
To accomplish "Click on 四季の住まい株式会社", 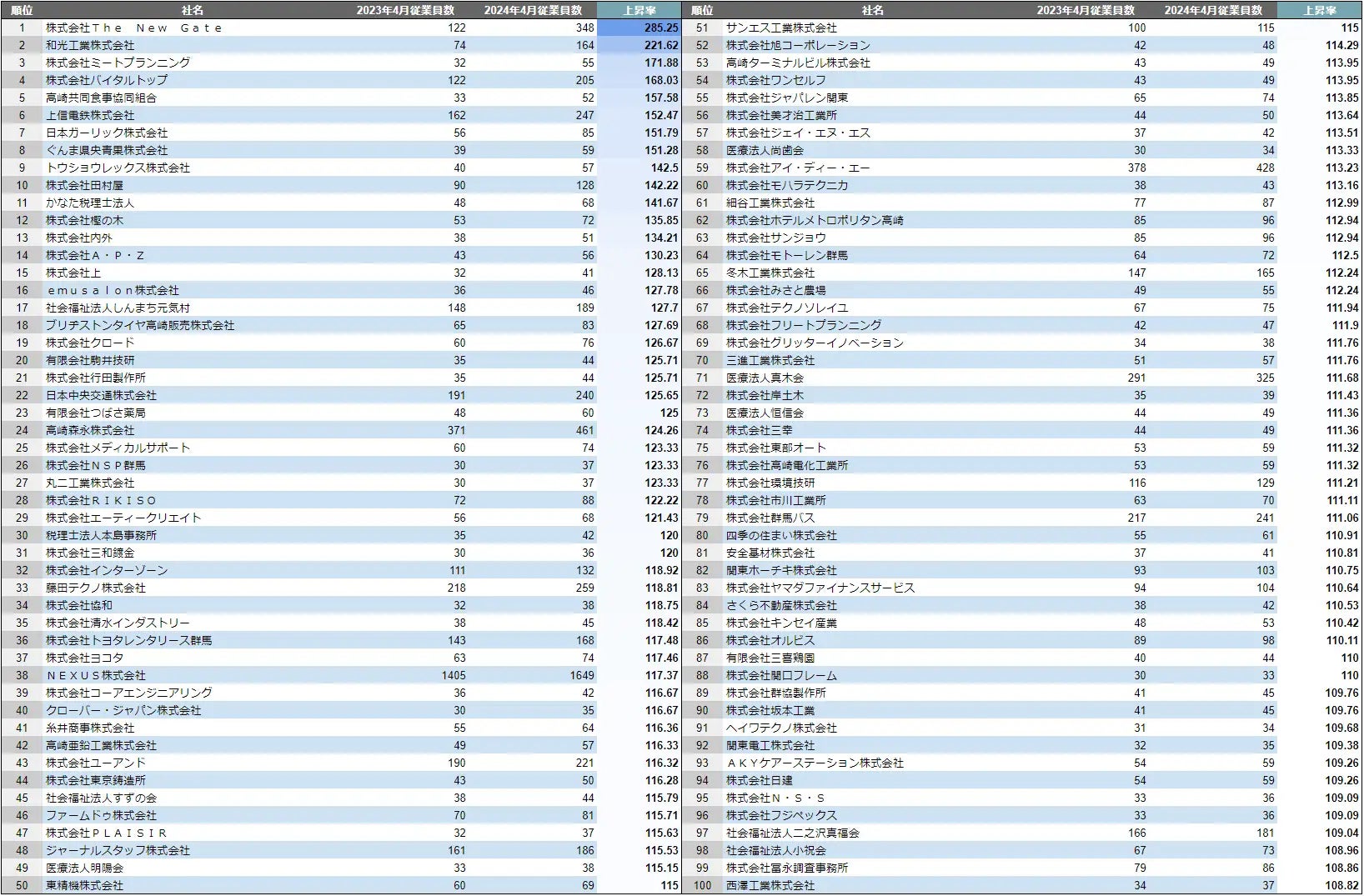I will pyautogui.click(x=781, y=535).
